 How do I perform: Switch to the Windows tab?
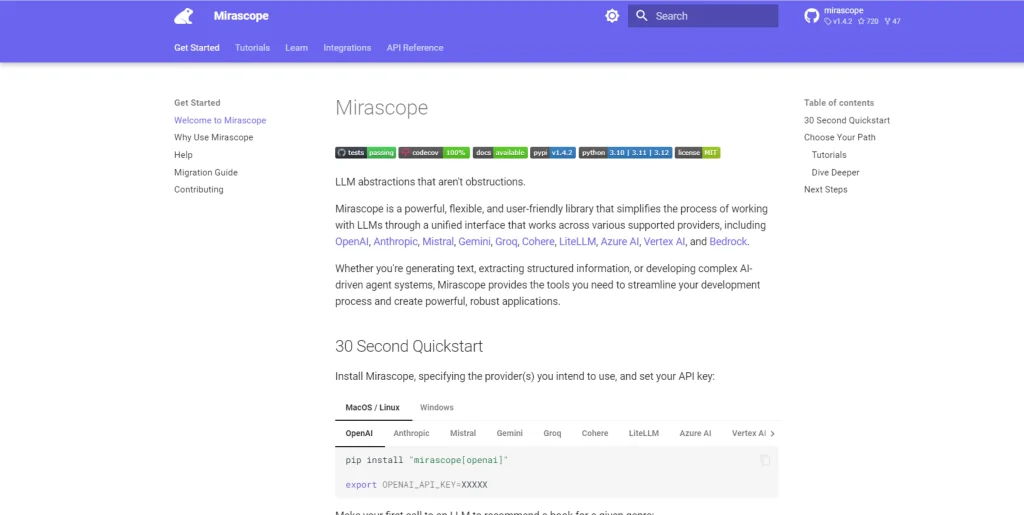tap(436, 407)
